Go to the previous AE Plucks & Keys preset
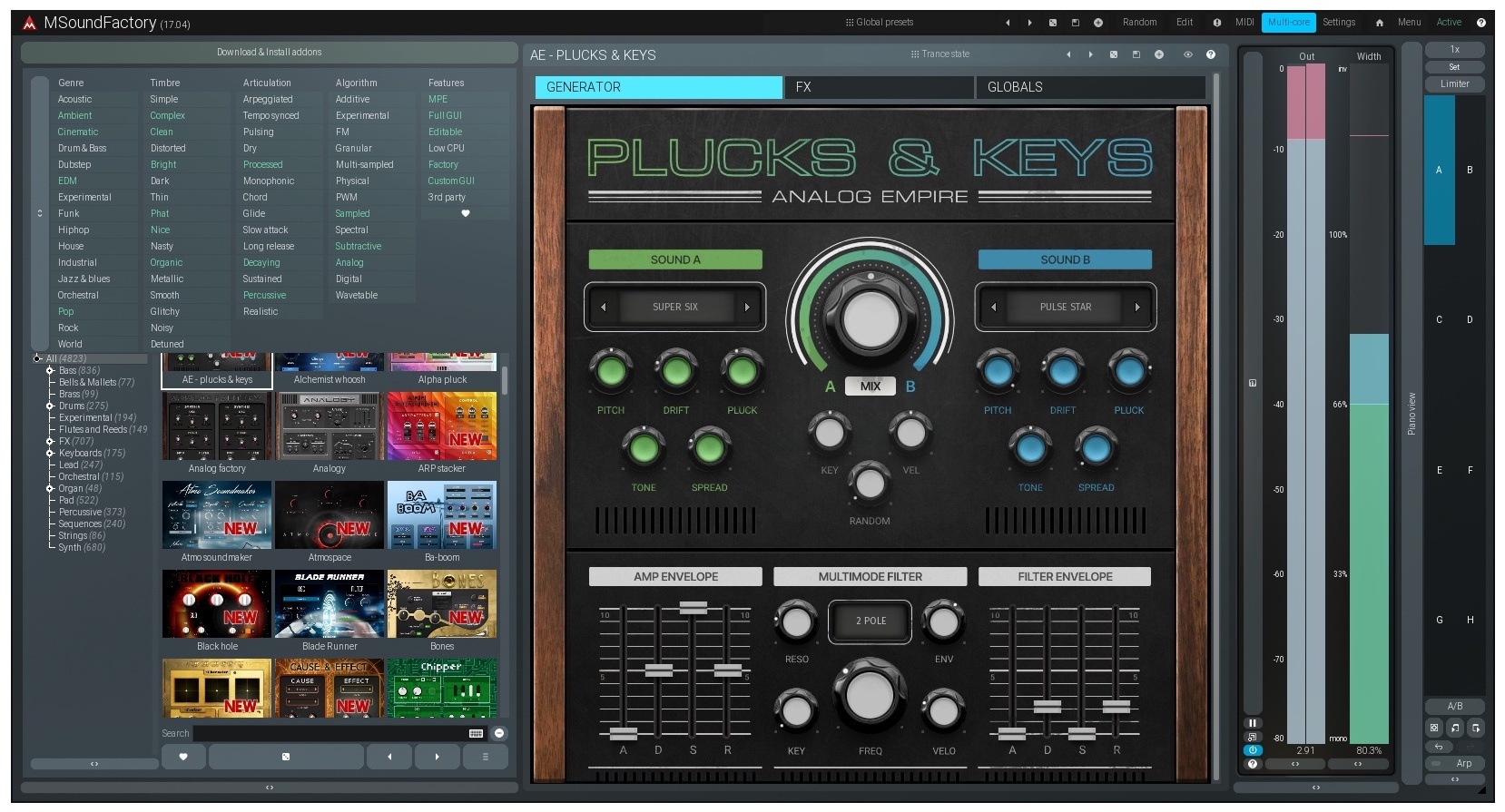 click(x=1068, y=54)
